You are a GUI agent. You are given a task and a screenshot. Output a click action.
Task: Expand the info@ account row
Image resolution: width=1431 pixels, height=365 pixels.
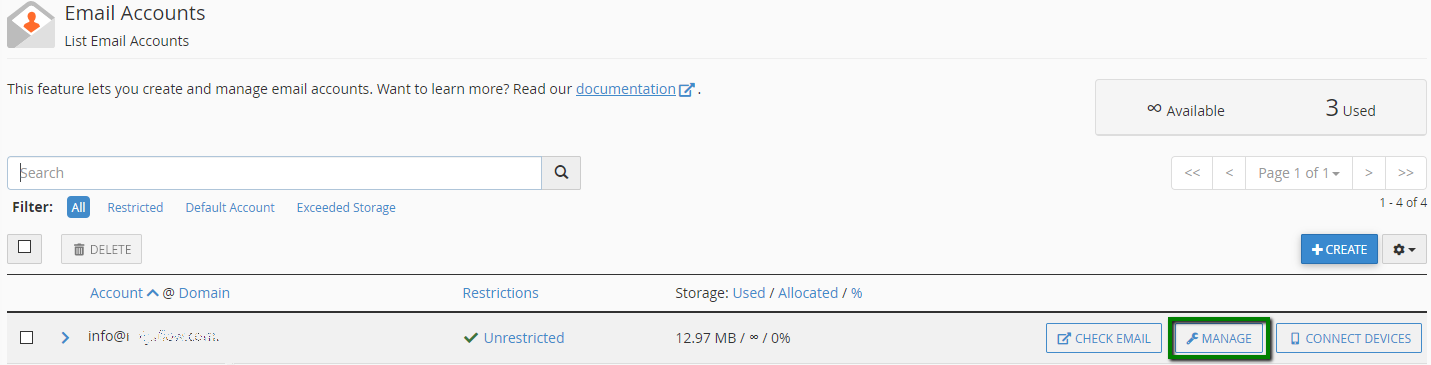65,338
